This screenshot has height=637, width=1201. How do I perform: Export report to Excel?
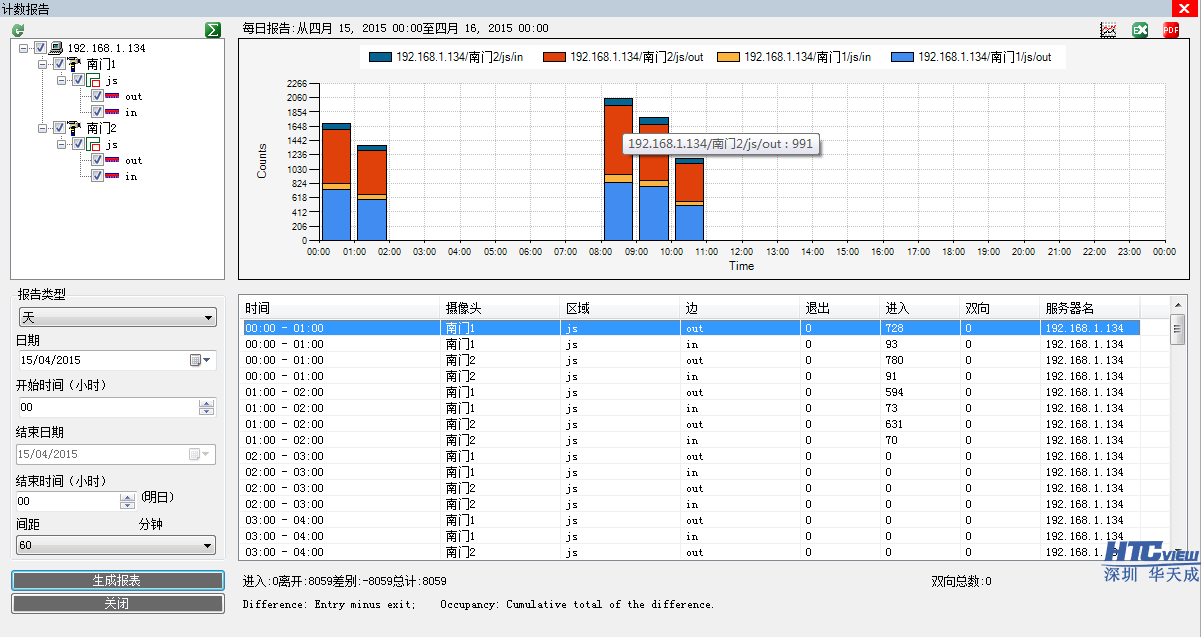click(x=1140, y=30)
